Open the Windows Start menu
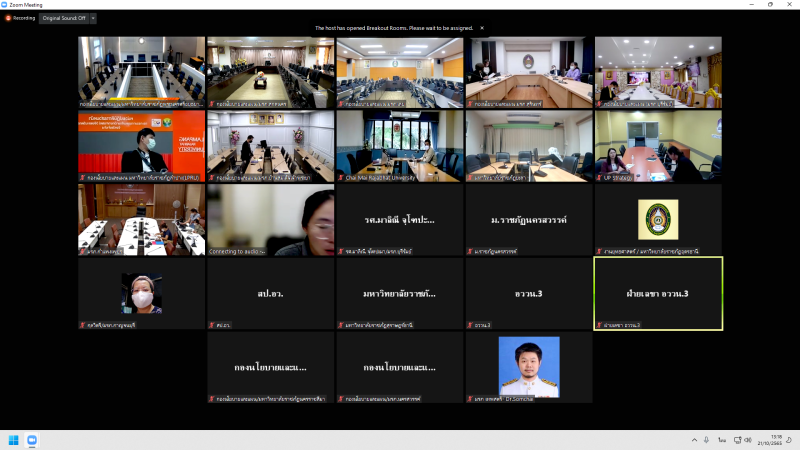The height and width of the screenshot is (450, 800). pos(14,440)
